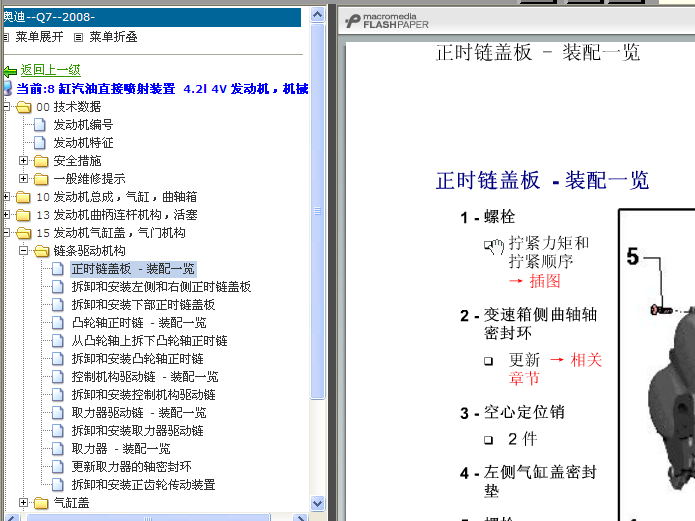Collapse the 15 发动机气缸盖 folder

coord(6,232)
